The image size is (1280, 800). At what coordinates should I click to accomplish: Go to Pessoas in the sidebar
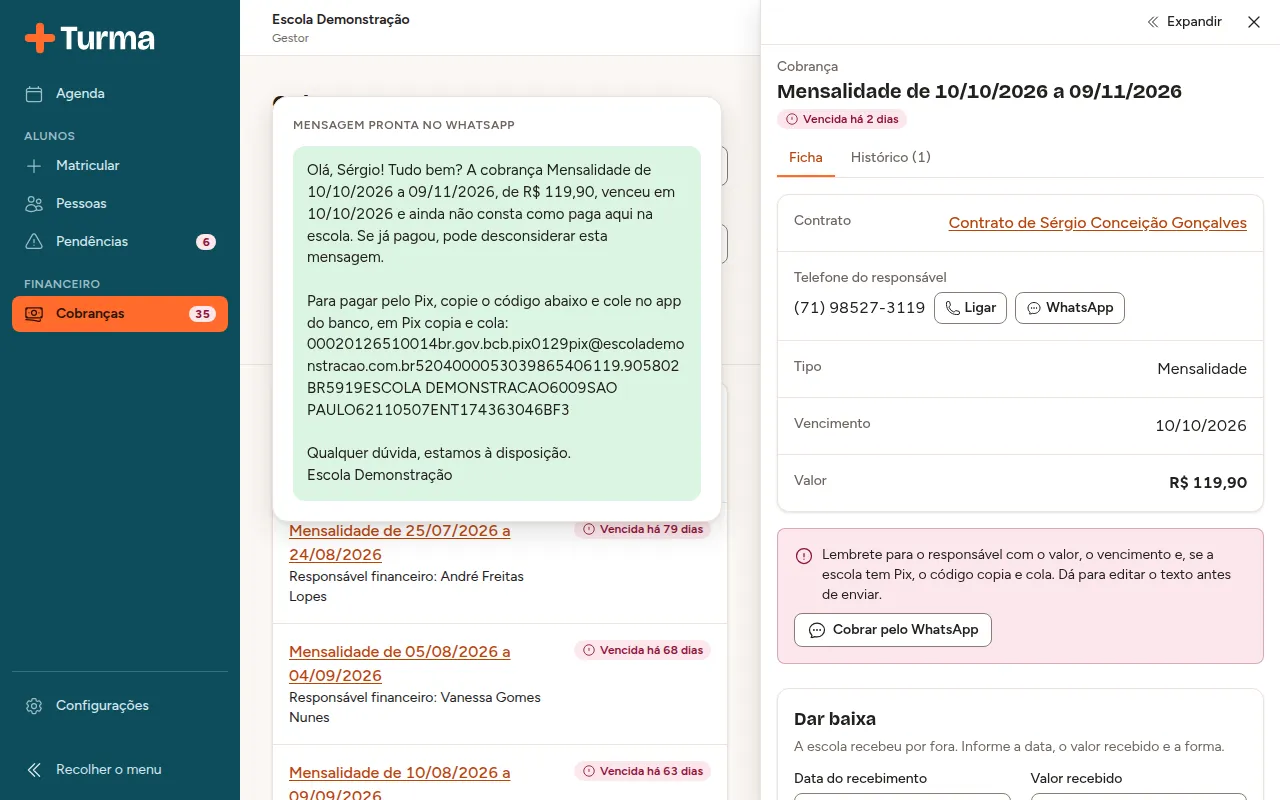pos(120,204)
